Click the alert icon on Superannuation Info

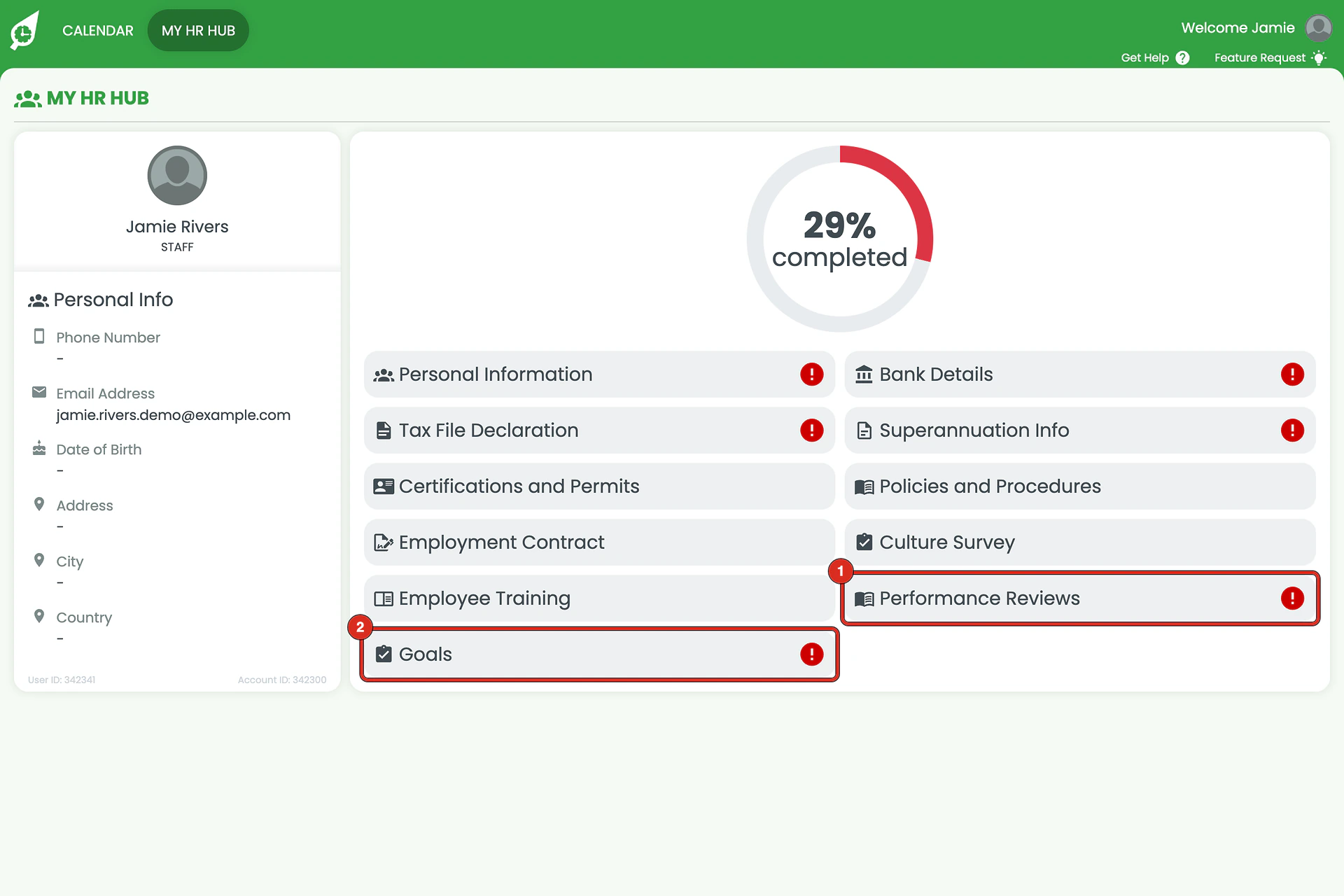(x=1292, y=430)
